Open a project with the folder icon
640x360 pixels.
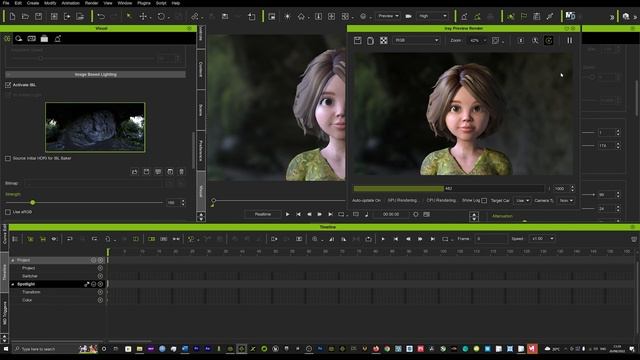[x=25, y=16]
